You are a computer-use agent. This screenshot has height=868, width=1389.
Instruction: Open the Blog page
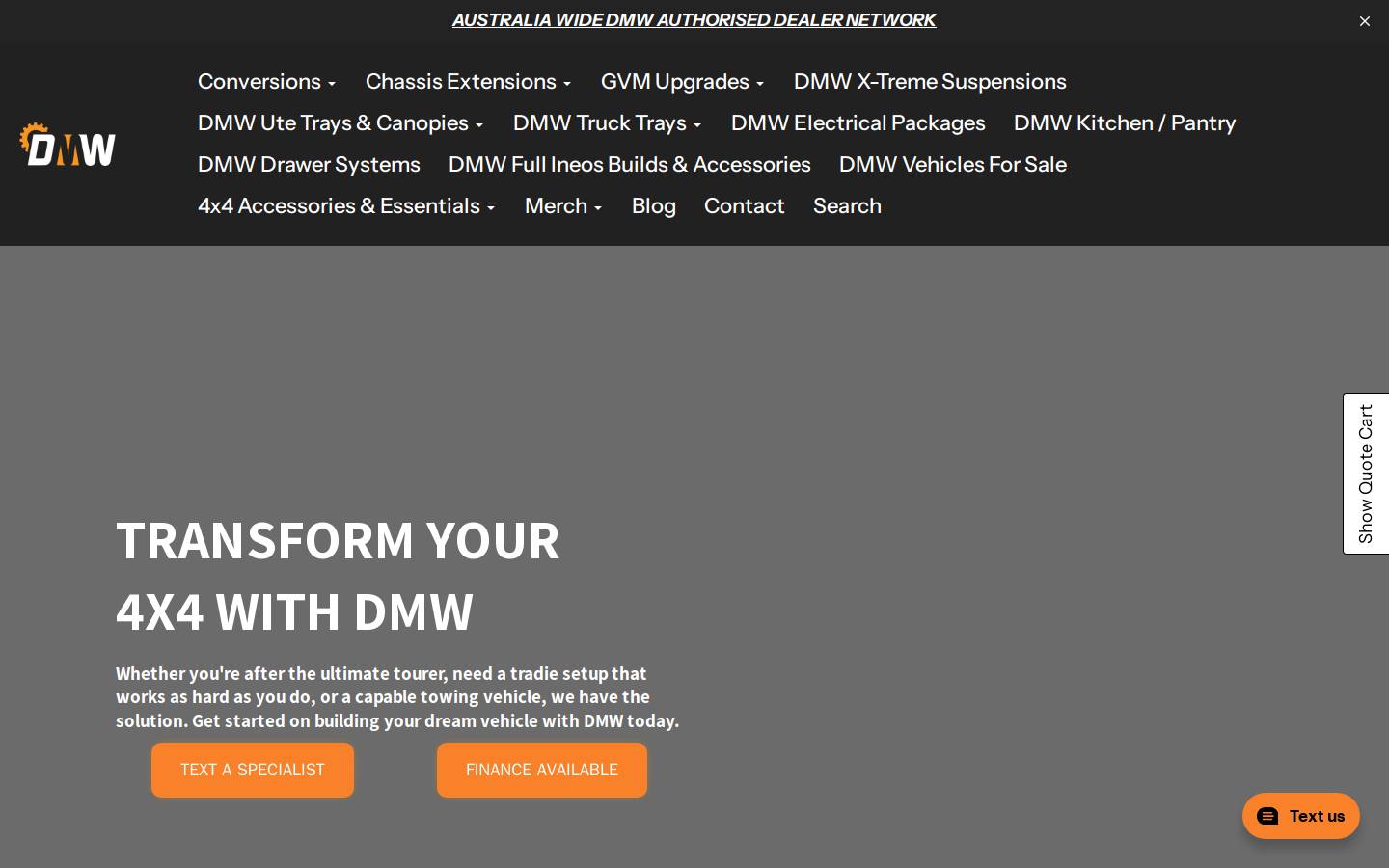(x=653, y=206)
